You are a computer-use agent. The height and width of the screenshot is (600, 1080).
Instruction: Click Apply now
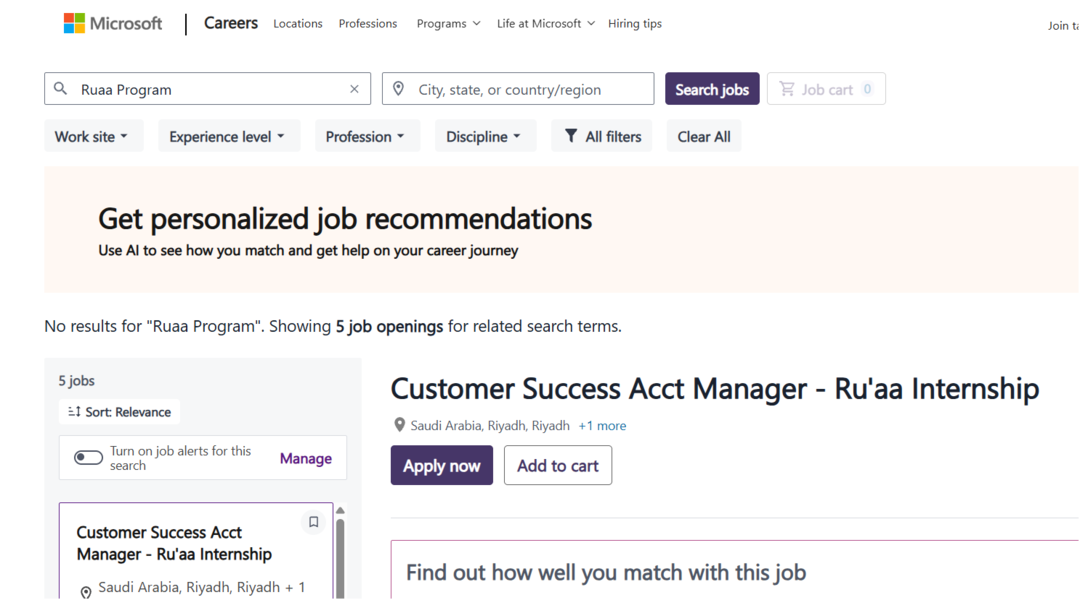coord(442,465)
